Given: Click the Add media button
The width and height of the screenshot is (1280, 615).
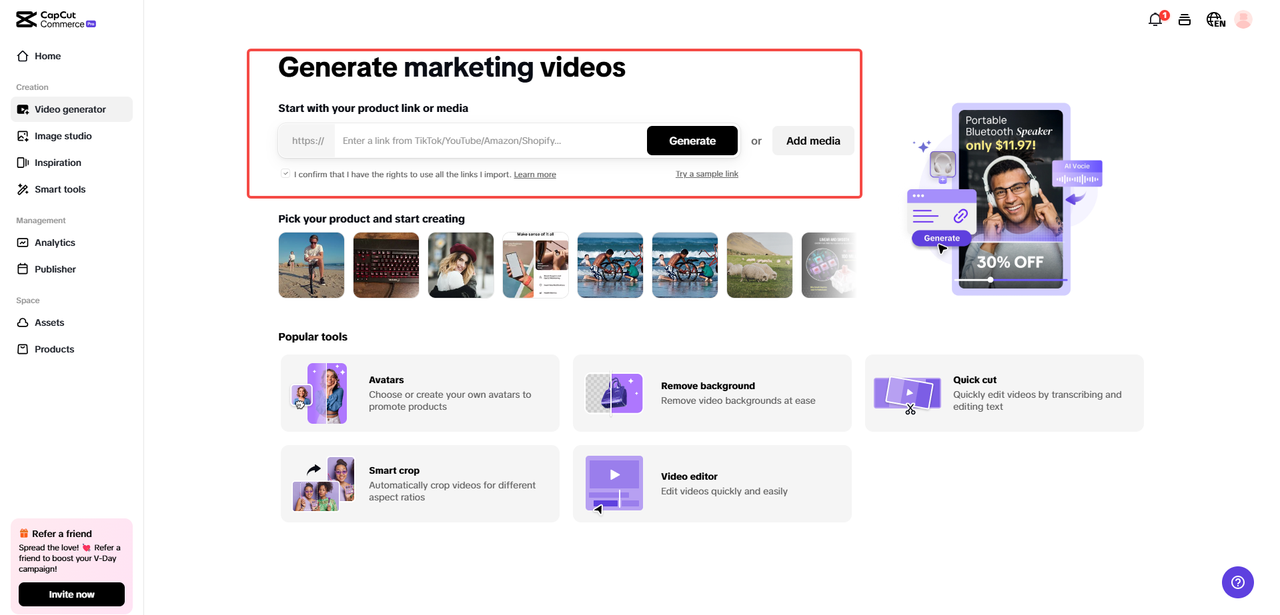Looking at the screenshot, I should [813, 140].
